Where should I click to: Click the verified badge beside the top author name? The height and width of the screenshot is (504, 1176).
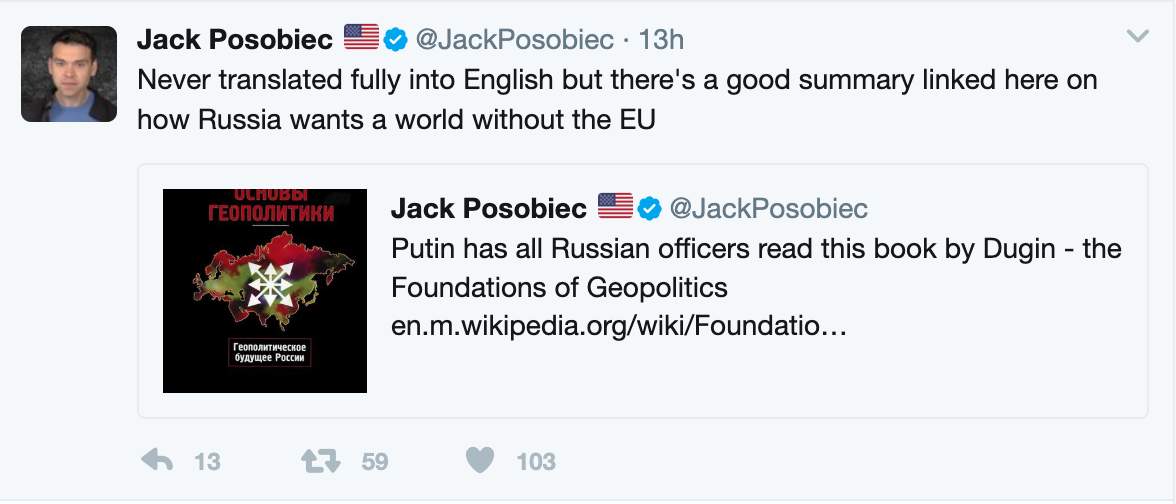coord(396,39)
